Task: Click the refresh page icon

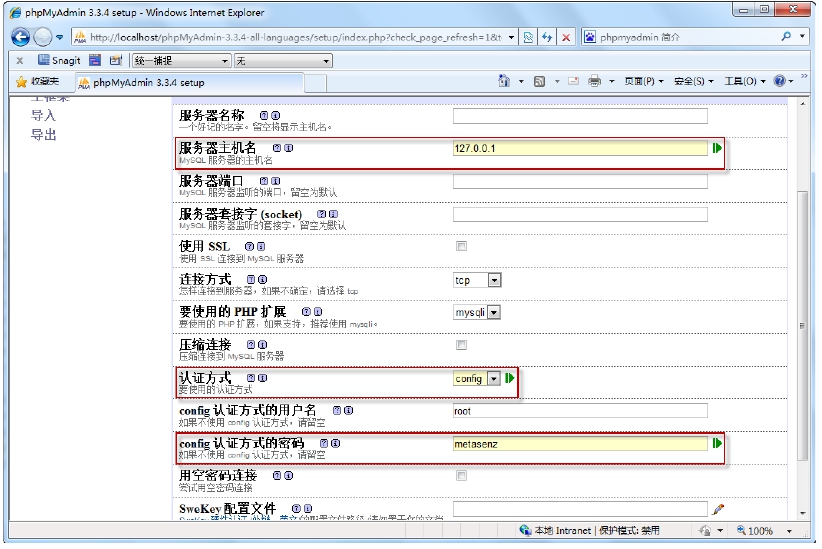Action: [x=547, y=37]
